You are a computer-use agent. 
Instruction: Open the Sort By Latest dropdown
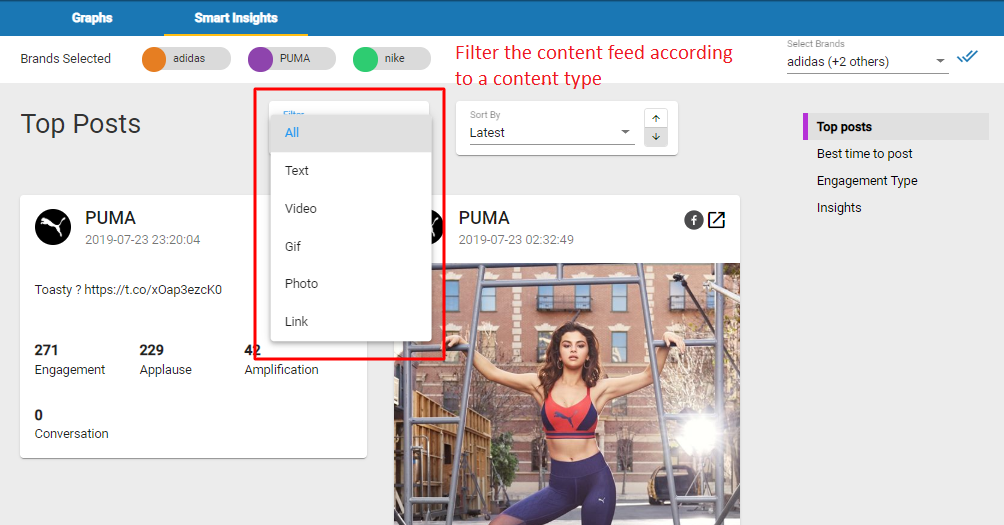point(551,133)
